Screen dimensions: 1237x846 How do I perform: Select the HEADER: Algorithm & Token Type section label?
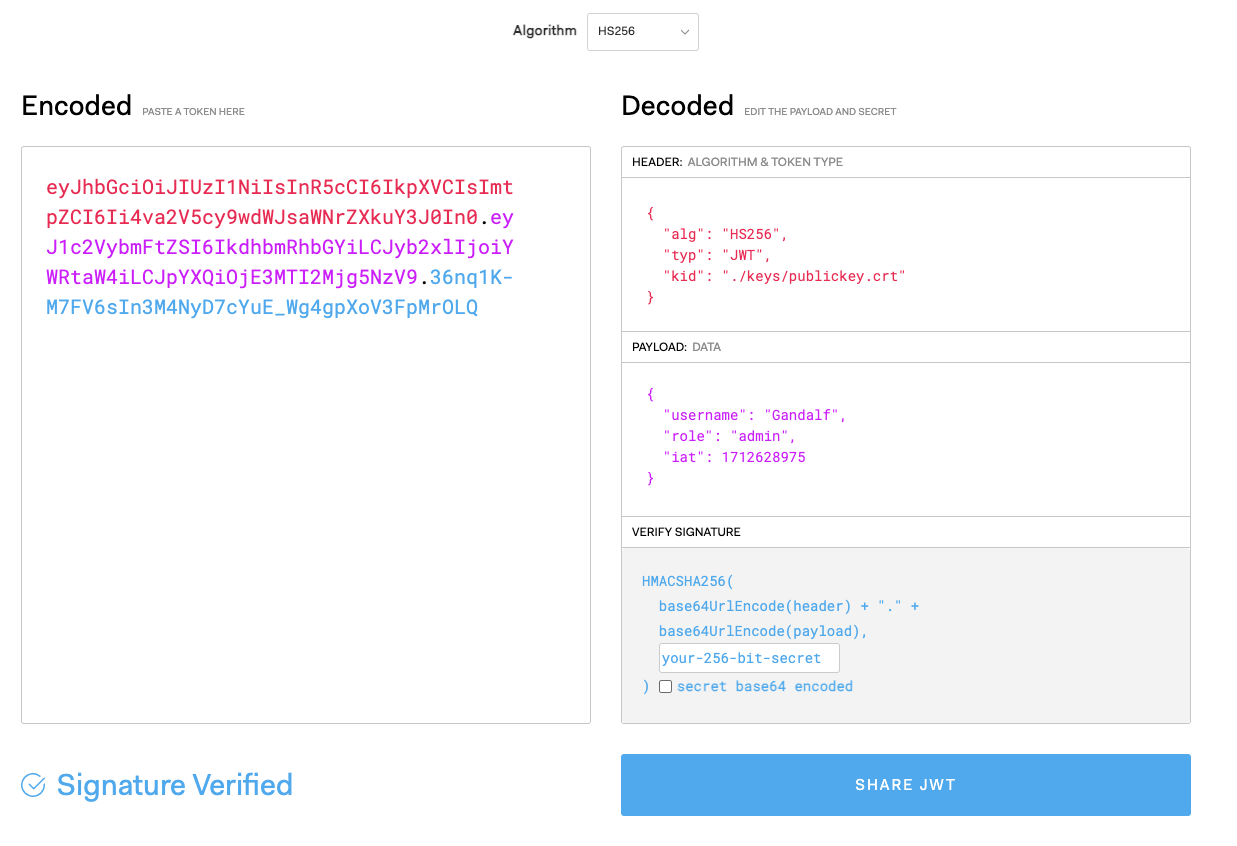[737, 162]
